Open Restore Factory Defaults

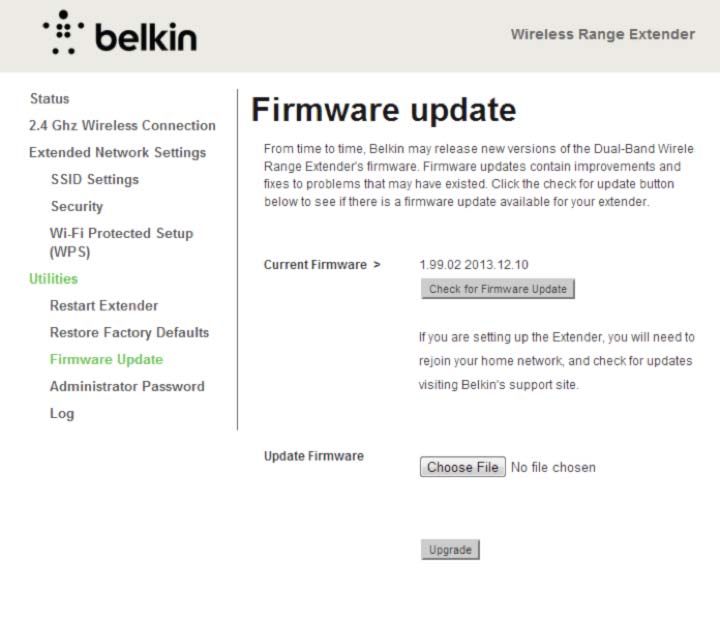[x=129, y=332]
